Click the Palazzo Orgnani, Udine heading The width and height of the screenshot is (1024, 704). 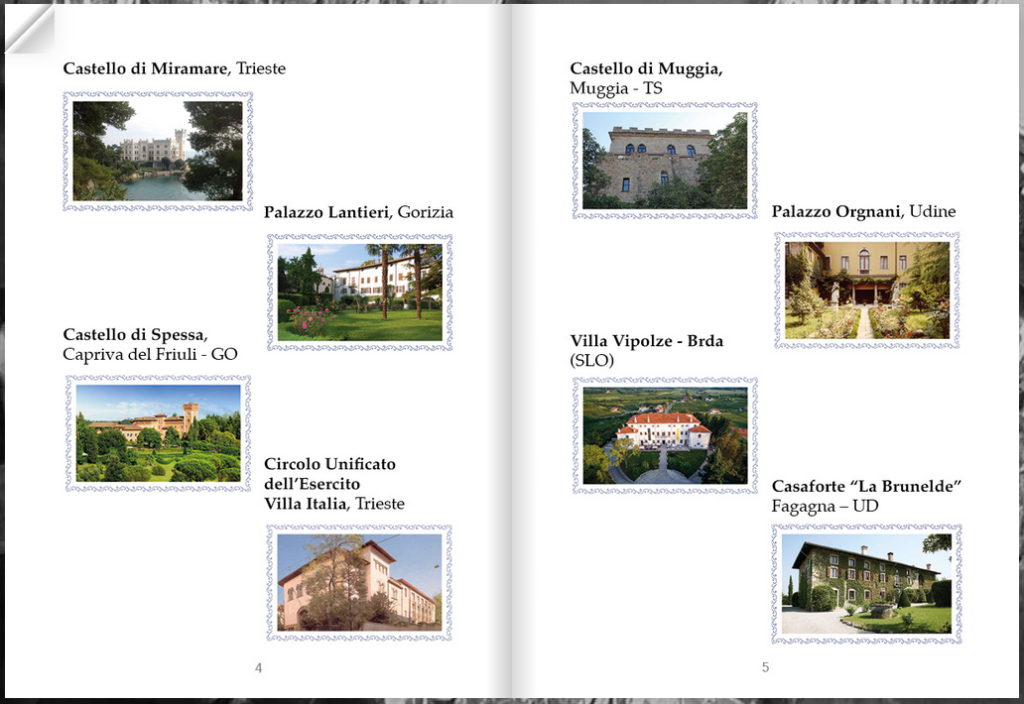(863, 212)
